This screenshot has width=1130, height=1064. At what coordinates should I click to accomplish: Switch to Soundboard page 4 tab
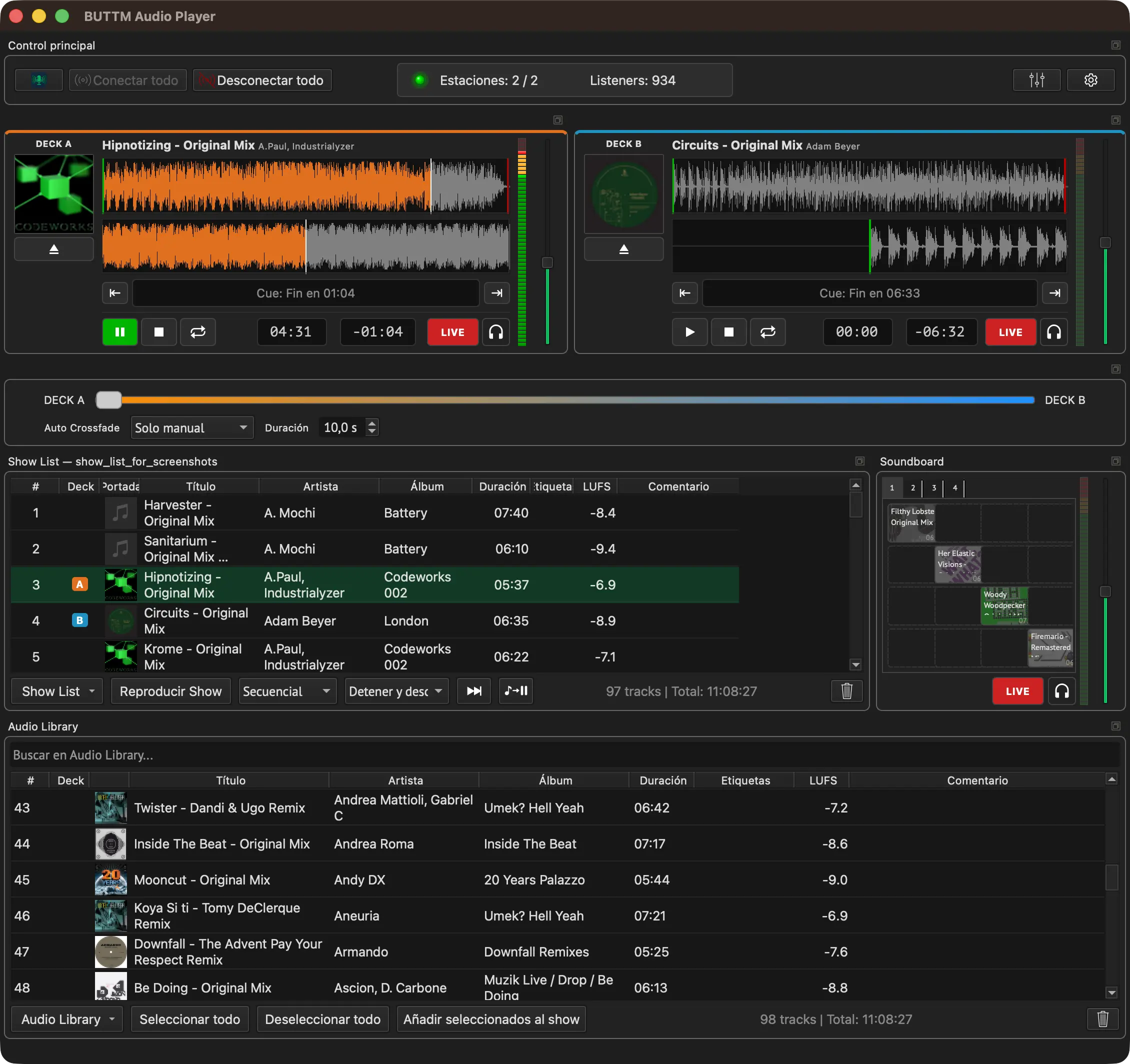click(955, 487)
